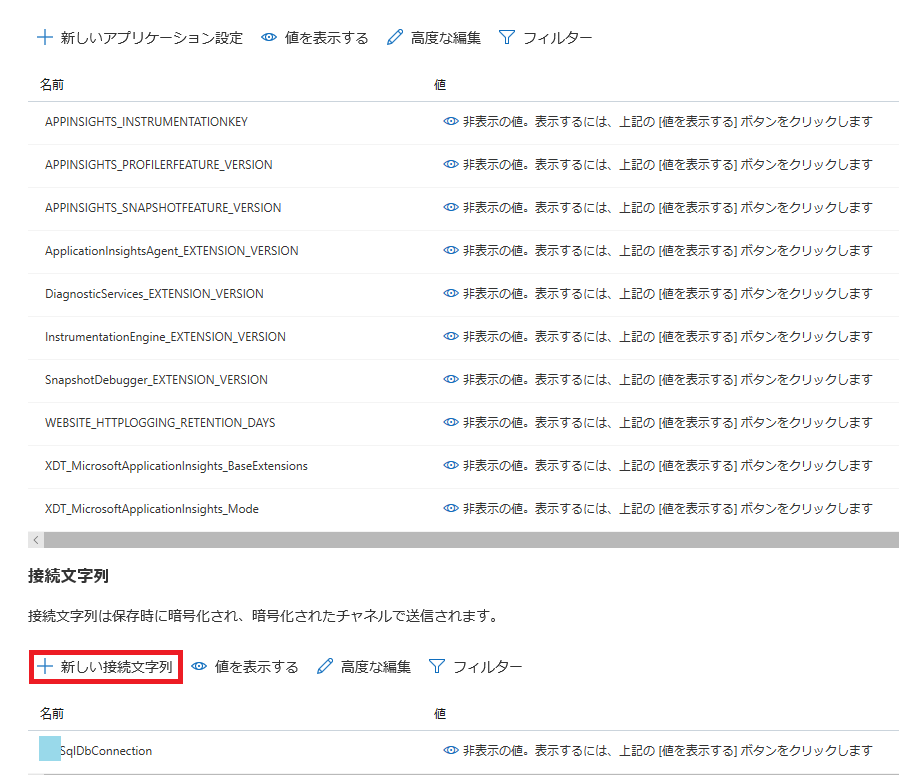Click the 新しい接続文字列 label
This screenshot has height=775, width=899.
point(116,667)
